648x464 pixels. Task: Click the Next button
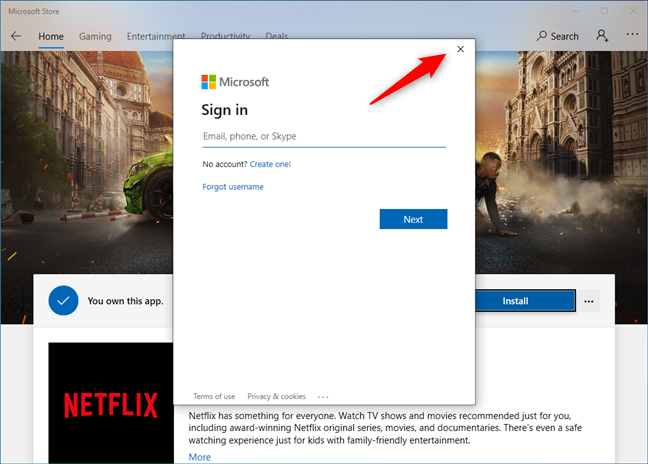tap(413, 219)
